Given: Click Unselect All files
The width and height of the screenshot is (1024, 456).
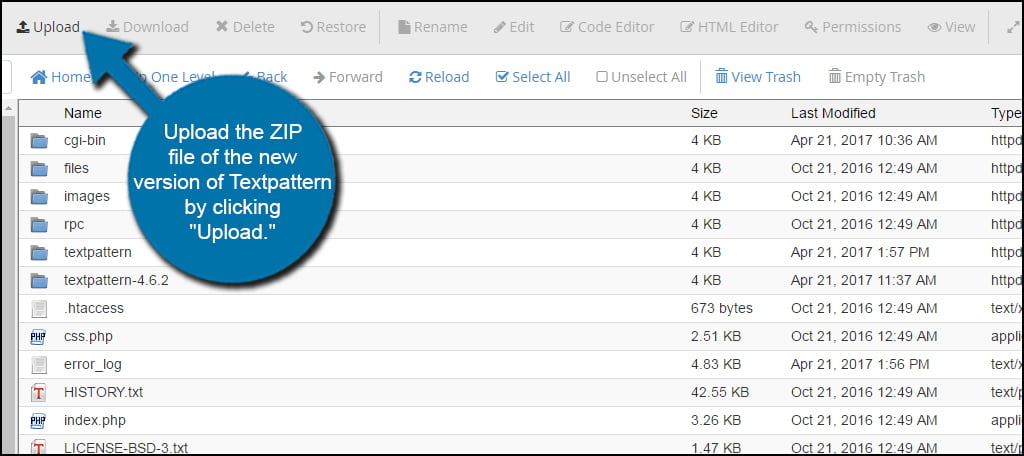Looking at the screenshot, I should point(641,77).
